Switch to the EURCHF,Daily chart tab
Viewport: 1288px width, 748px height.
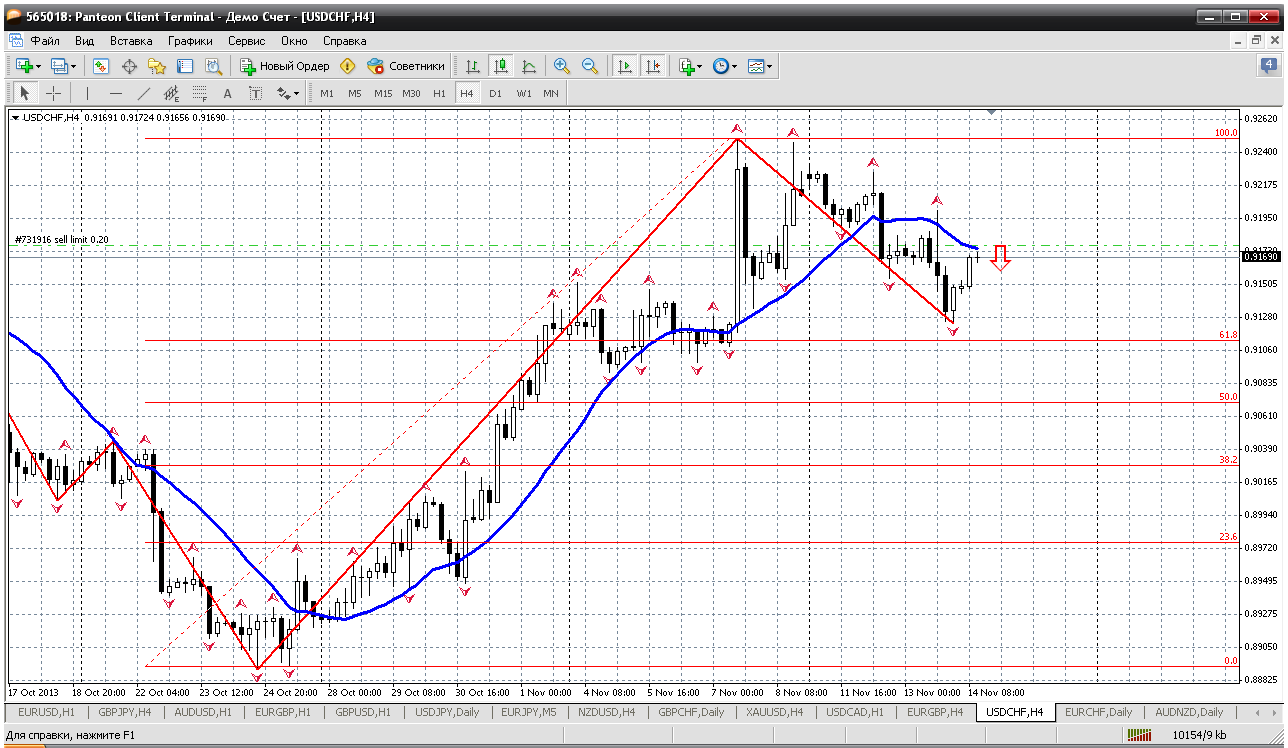click(x=1098, y=712)
